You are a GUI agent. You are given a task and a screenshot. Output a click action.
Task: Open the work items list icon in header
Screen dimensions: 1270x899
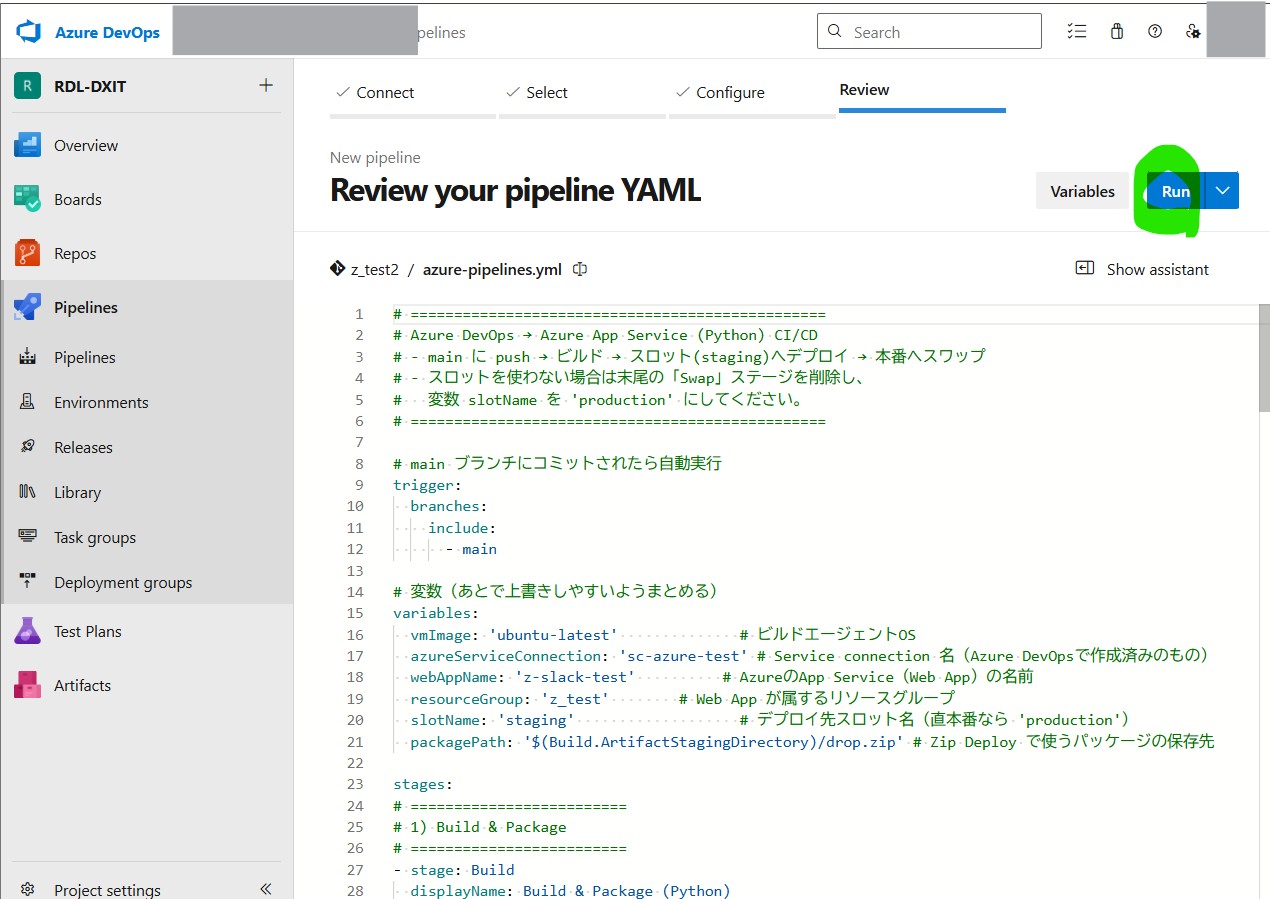coord(1077,32)
